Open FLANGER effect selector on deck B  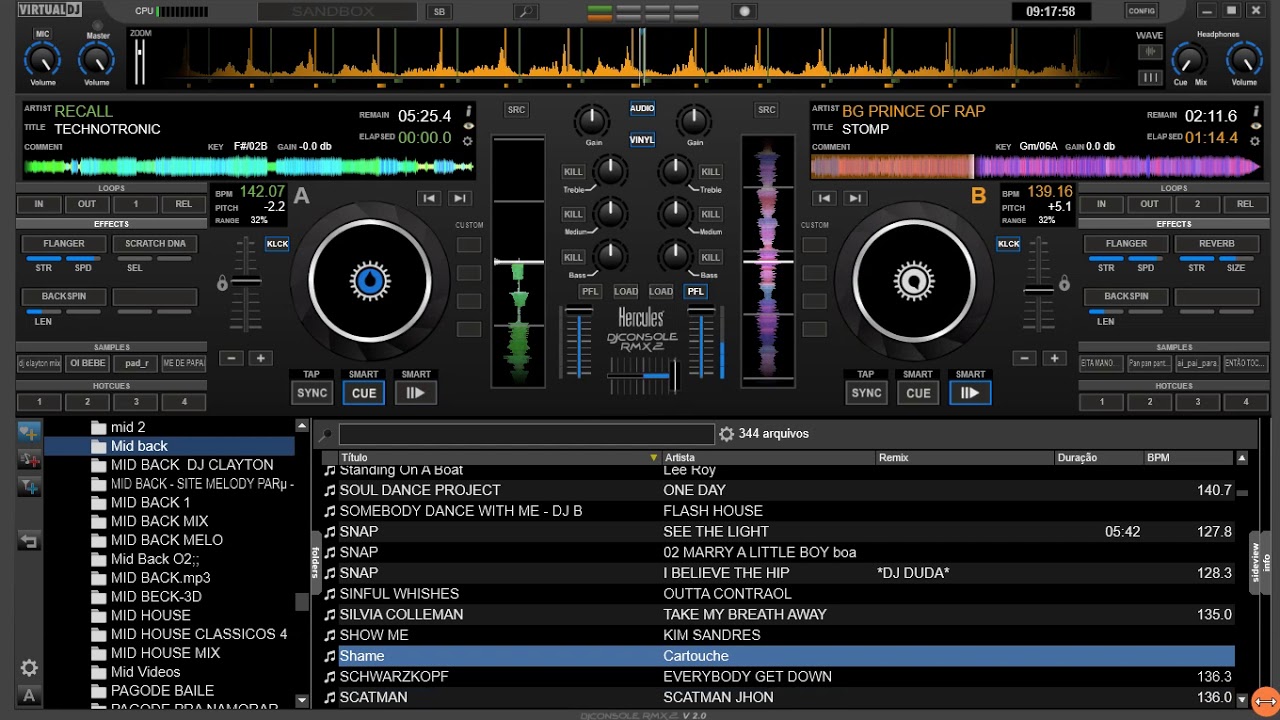(x=1126, y=244)
